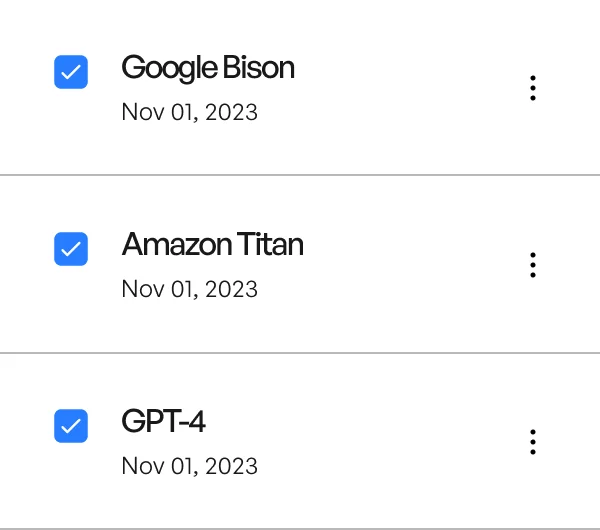Image resolution: width=600 pixels, height=530 pixels.
Task: Click the date under Google Bison
Action: point(189,112)
